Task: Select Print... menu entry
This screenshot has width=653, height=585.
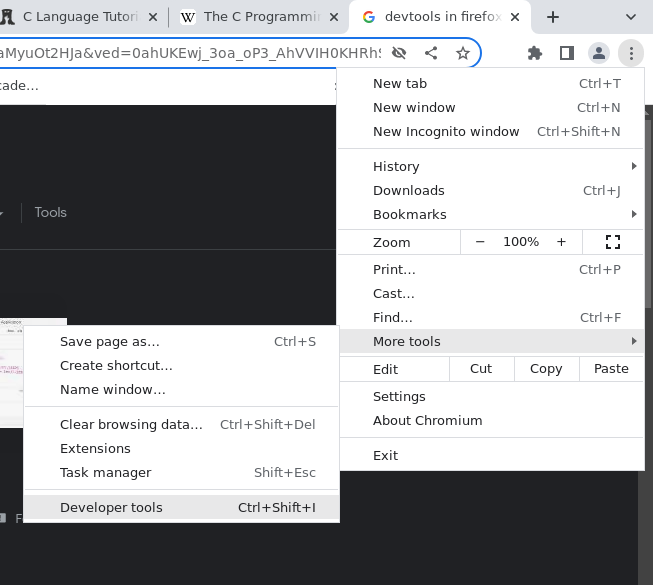Action: click(x=491, y=270)
